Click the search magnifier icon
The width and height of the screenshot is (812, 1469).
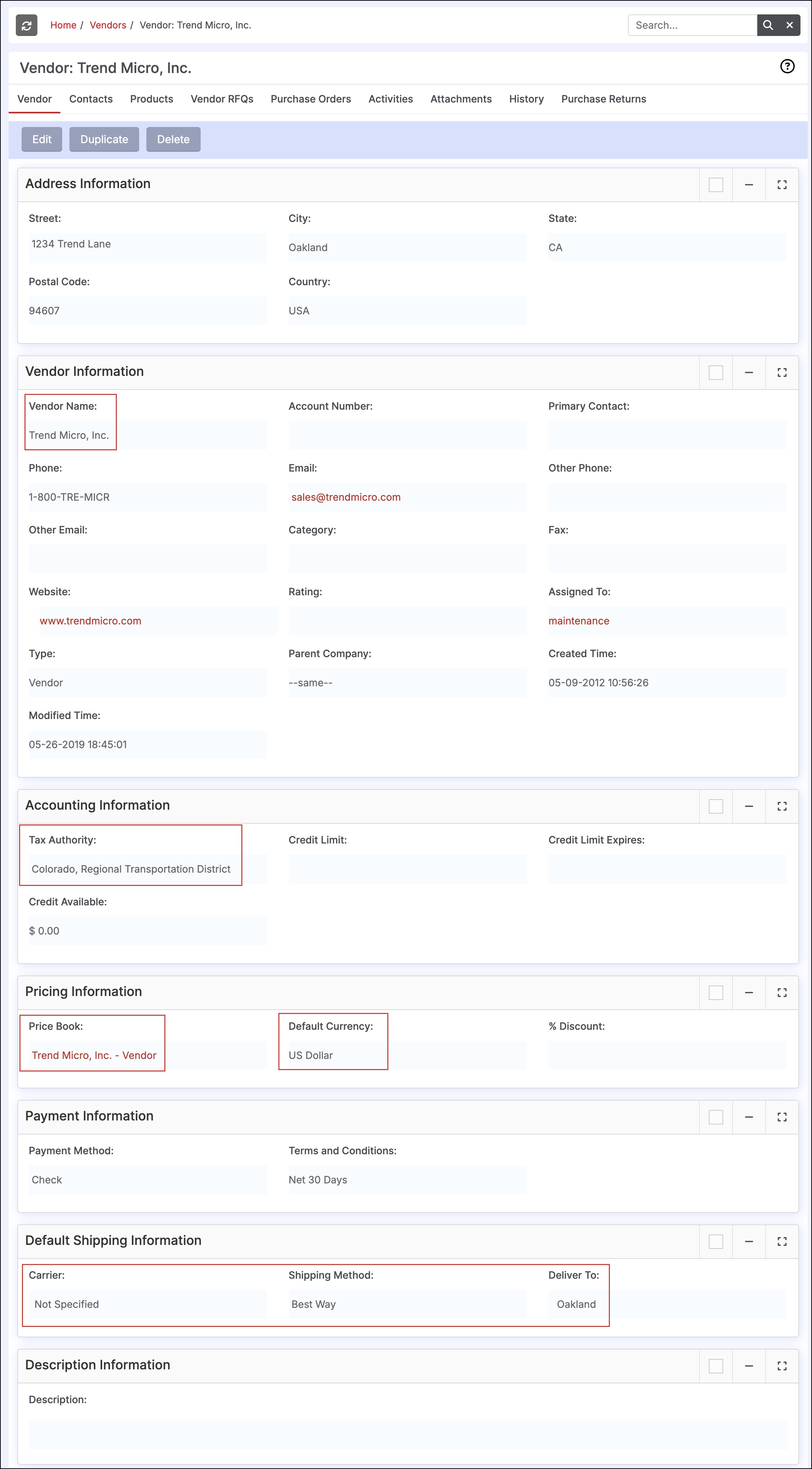768,25
